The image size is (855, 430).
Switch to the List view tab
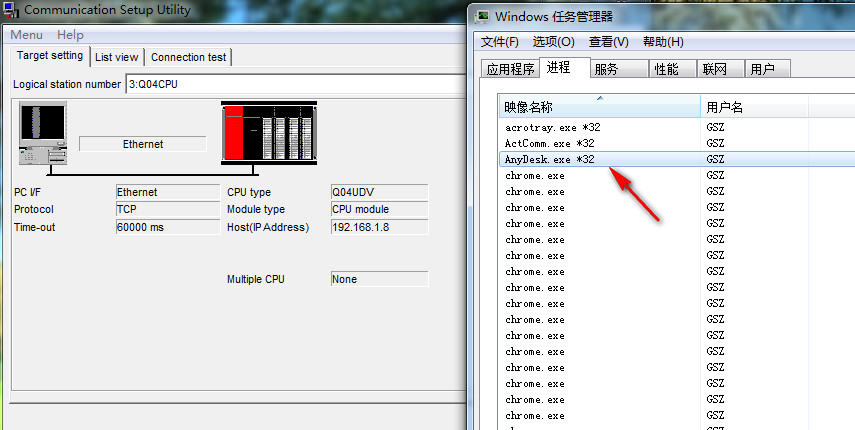coord(117,57)
